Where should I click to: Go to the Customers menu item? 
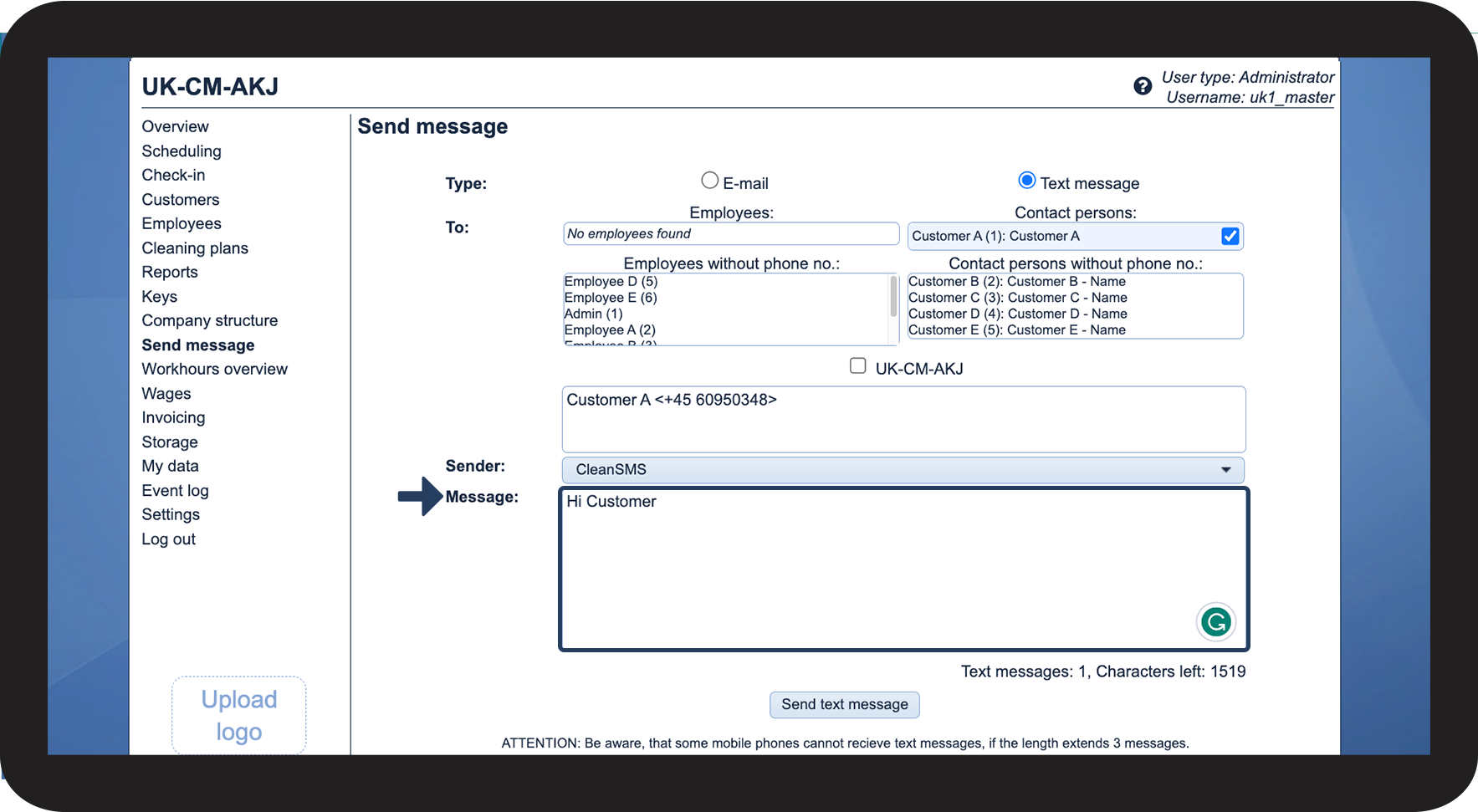click(181, 200)
